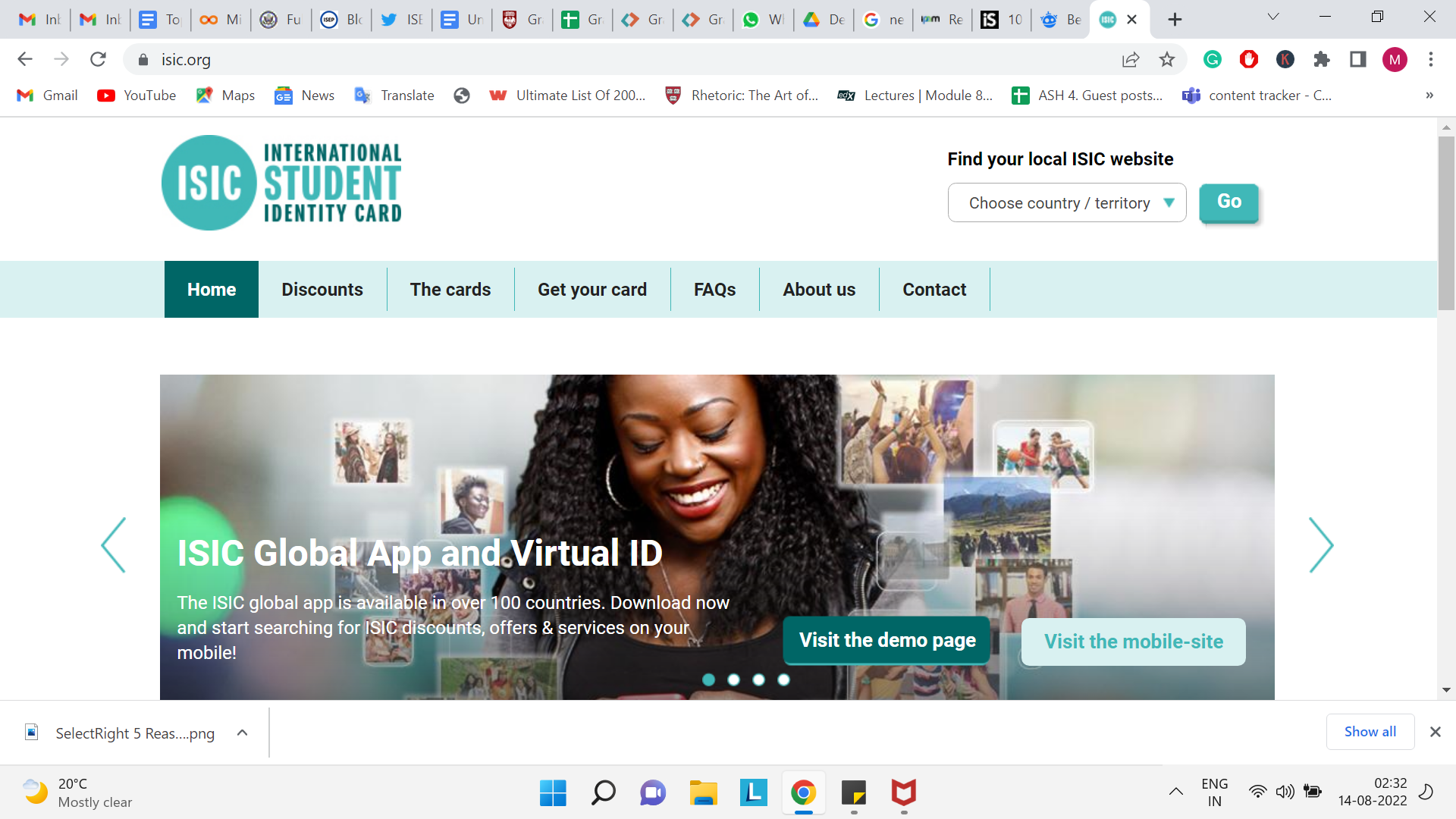This screenshot has width=1456, height=819.
Task: Open the Maps bookmark
Action: pos(225,96)
